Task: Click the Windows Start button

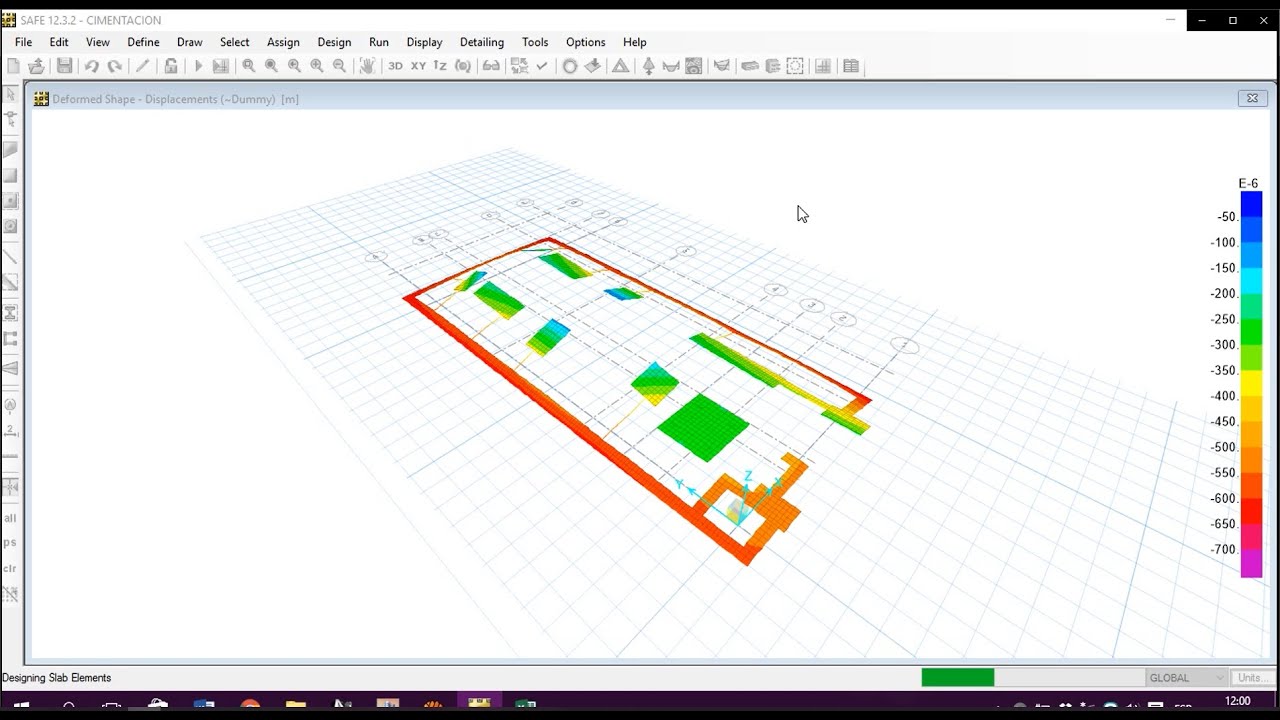Action: click(21, 706)
